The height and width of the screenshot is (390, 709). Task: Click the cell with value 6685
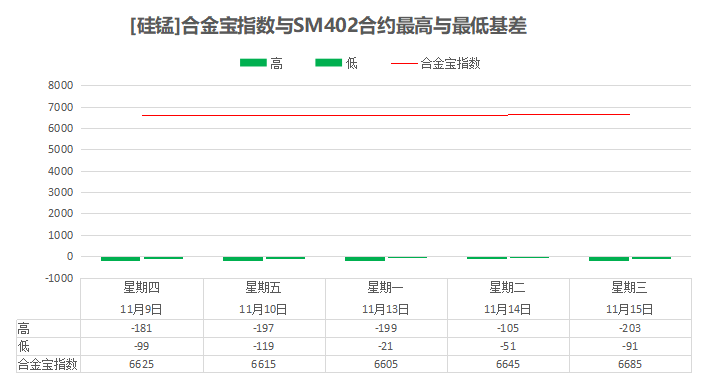(630, 364)
